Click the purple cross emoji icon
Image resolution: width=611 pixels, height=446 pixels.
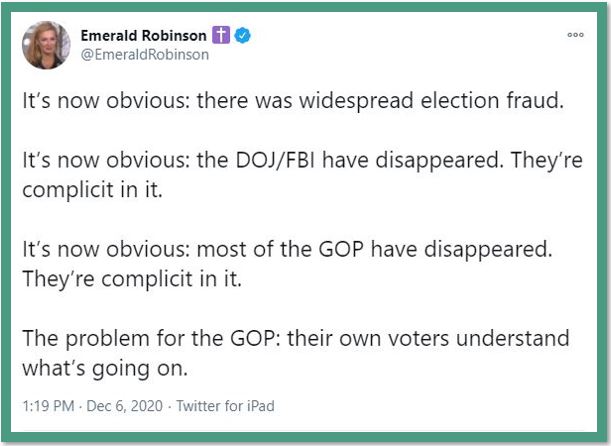(221, 35)
